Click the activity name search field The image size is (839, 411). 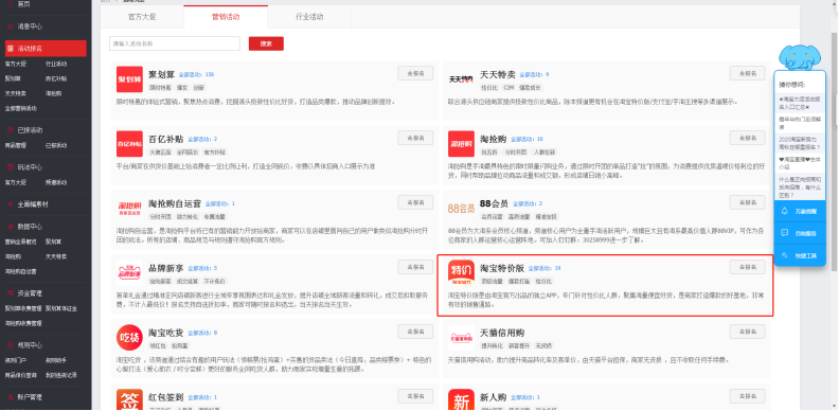(x=174, y=44)
